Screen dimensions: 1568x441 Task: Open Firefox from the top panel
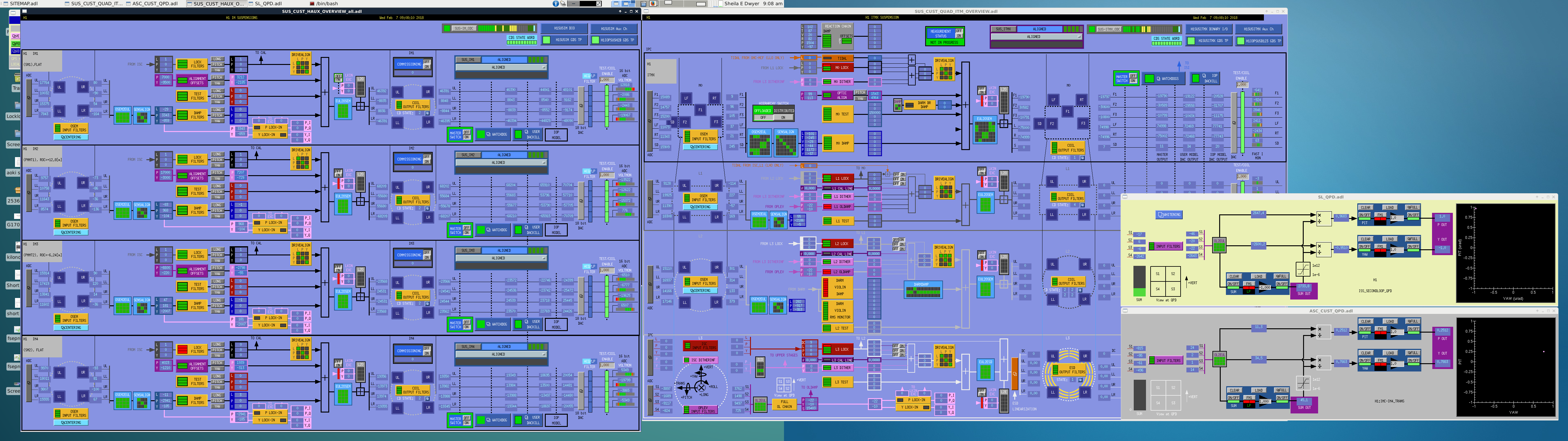click(x=653, y=4)
